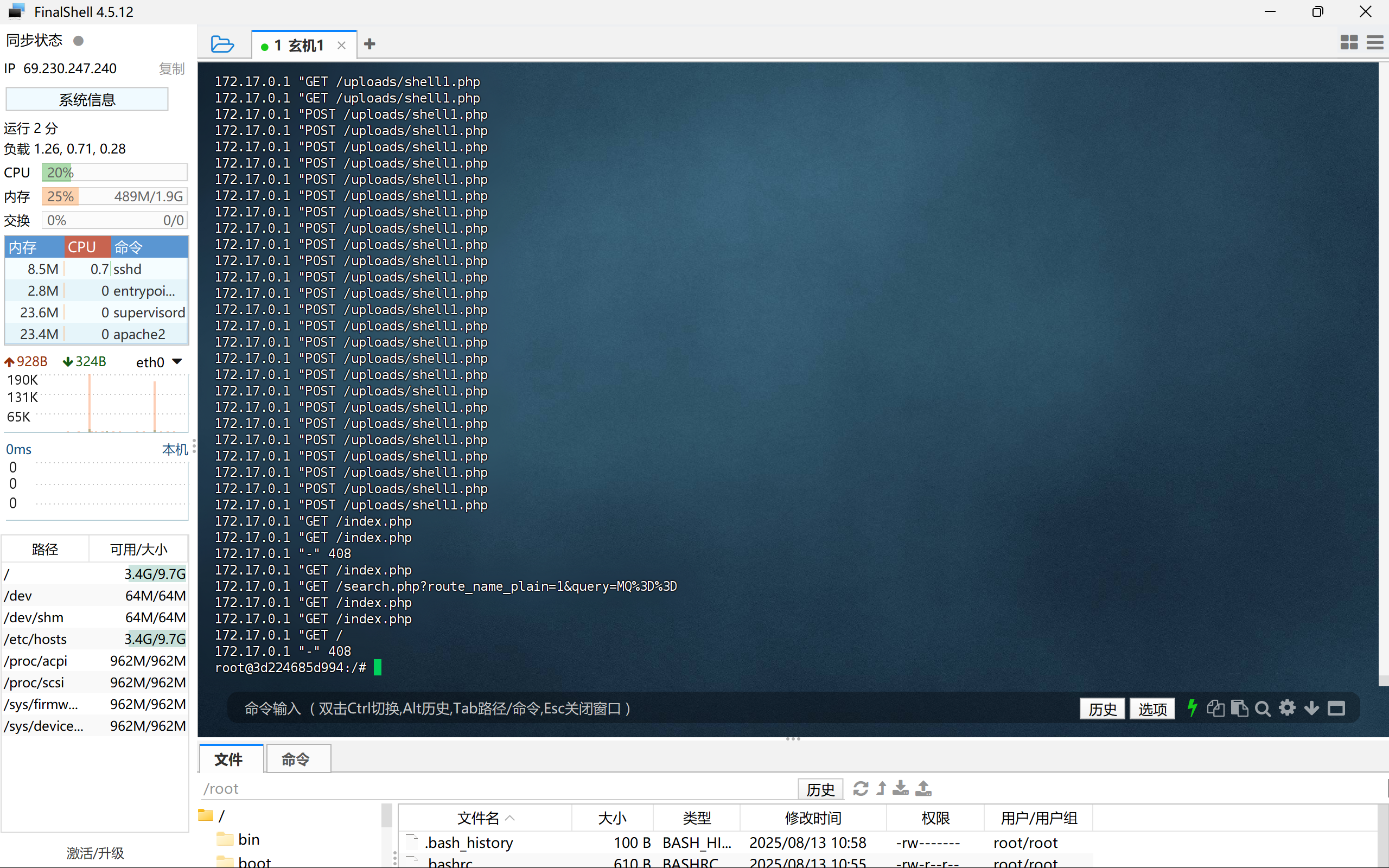This screenshot has width=1389, height=868.
Task: Click the fullscreen window icon in the command bar
Action: tap(1336, 708)
